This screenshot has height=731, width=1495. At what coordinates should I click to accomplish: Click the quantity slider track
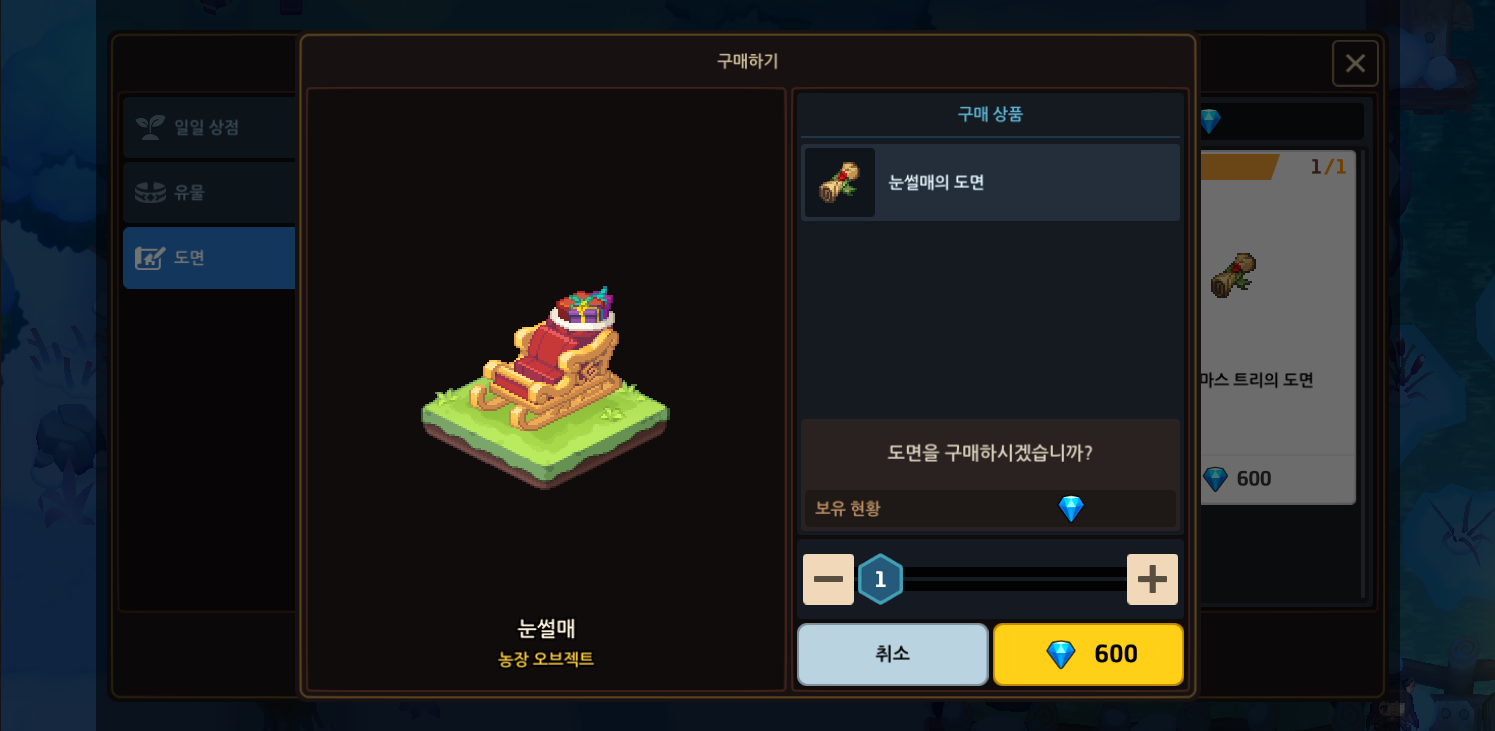click(x=1014, y=579)
